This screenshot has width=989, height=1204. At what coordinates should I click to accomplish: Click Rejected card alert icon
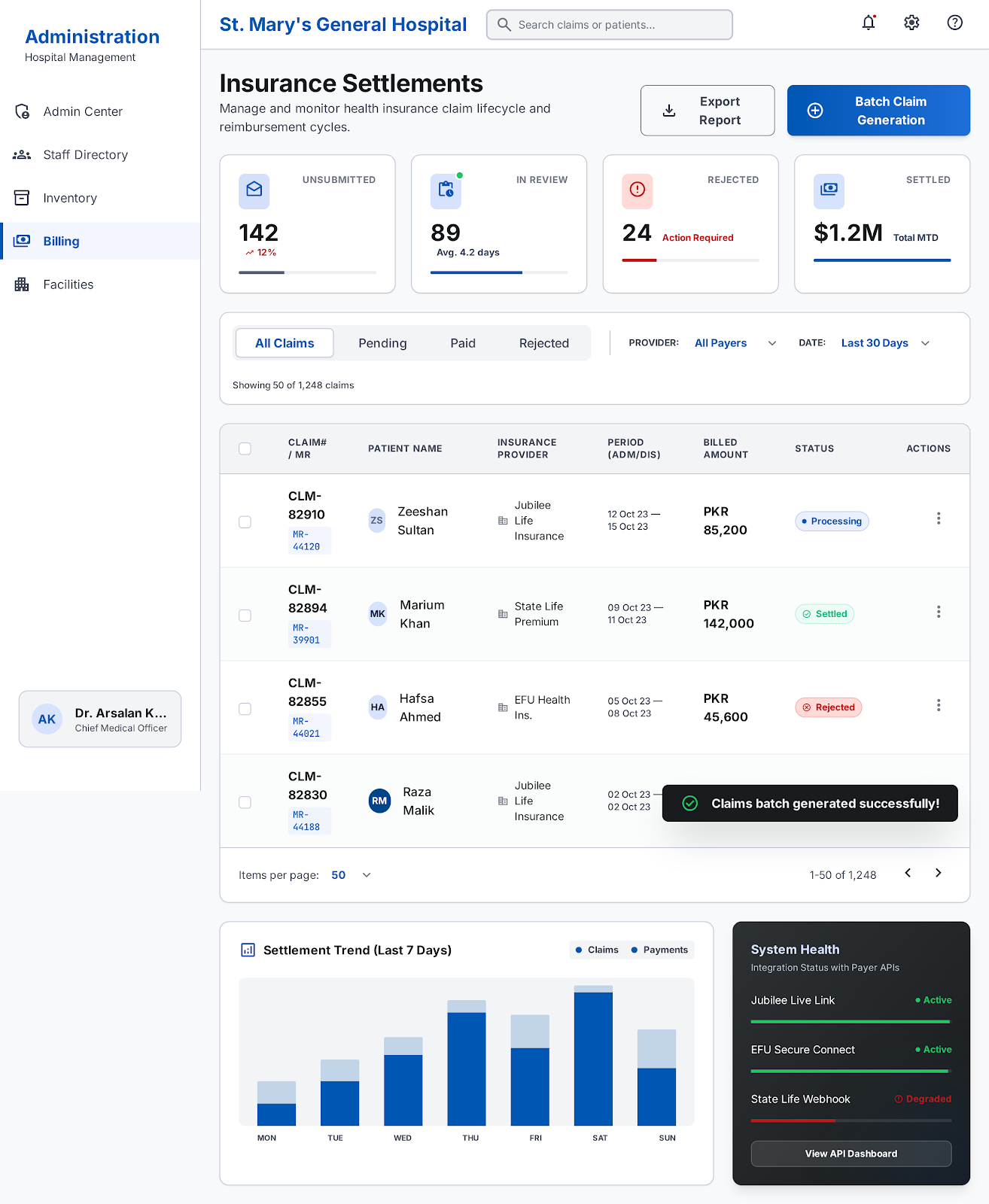pyautogui.click(x=638, y=191)
